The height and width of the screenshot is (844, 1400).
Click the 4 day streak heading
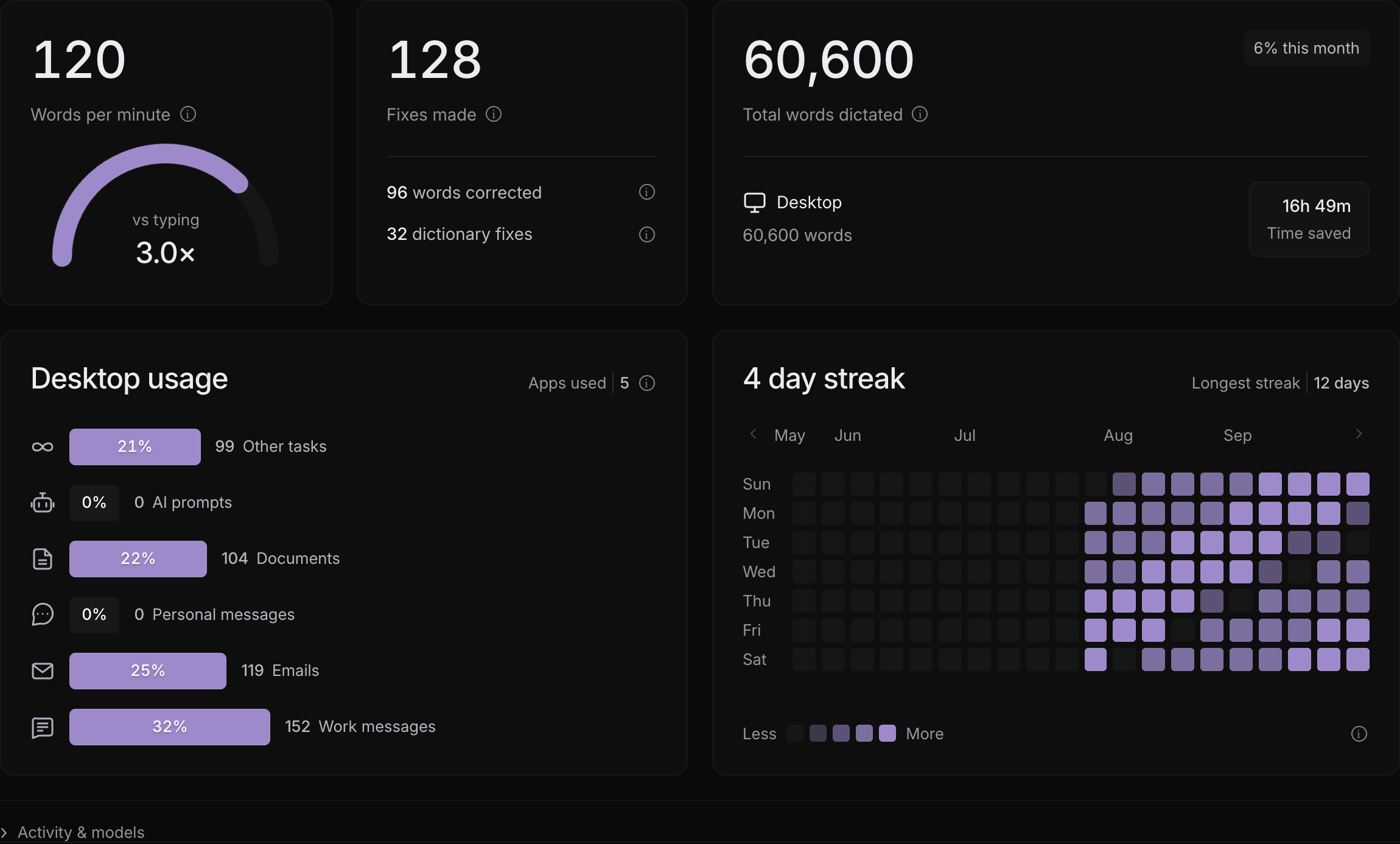click(824, 379)
